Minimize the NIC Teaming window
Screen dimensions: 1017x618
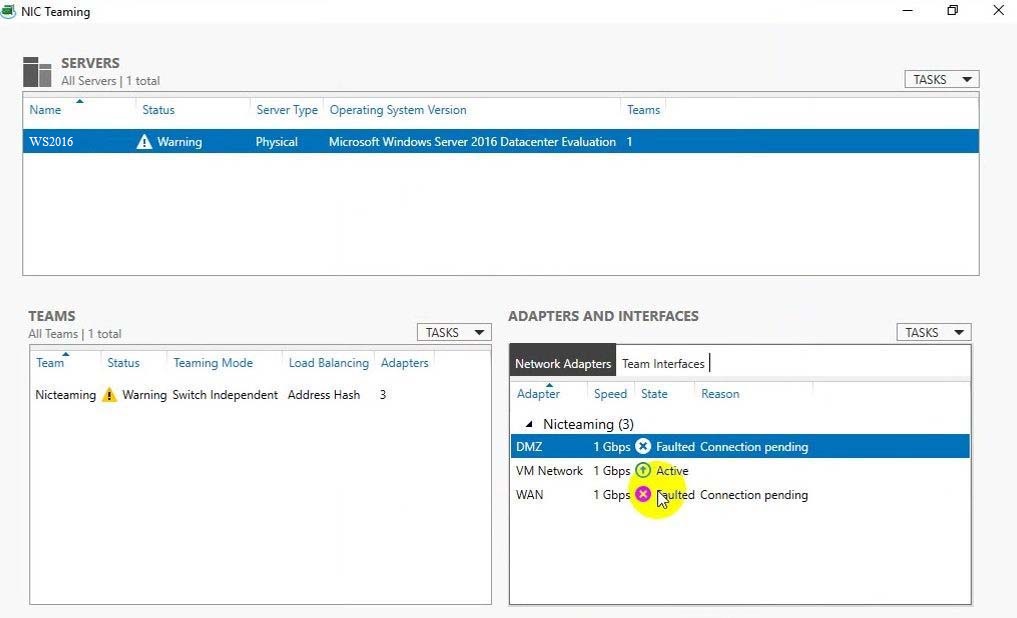click(x=907, y=10)
